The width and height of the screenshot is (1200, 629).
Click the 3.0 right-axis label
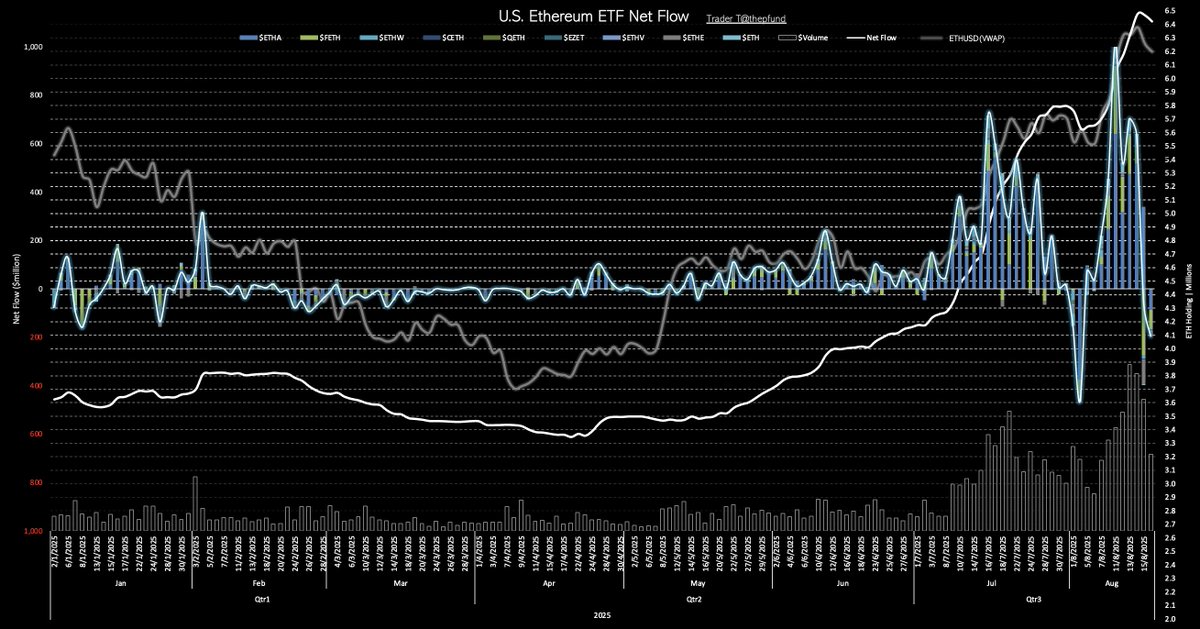pyautogui.click(x=1171, y=483)
